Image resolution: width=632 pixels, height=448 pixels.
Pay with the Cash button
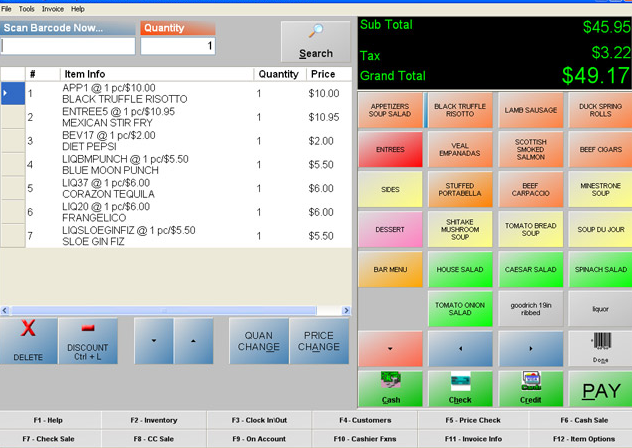(x=390, y=389)
